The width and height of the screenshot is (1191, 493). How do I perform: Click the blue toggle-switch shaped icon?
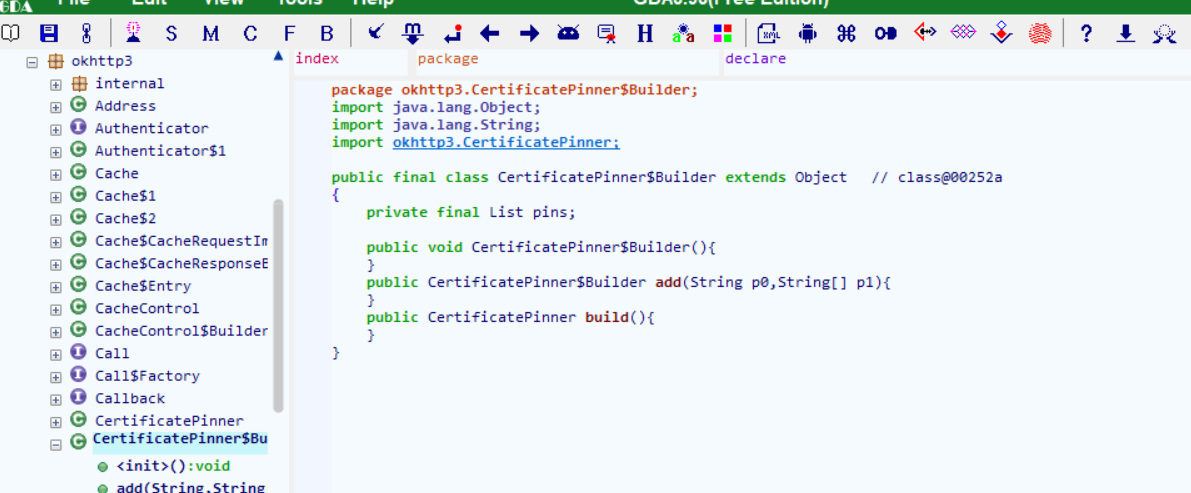point(886,33)
